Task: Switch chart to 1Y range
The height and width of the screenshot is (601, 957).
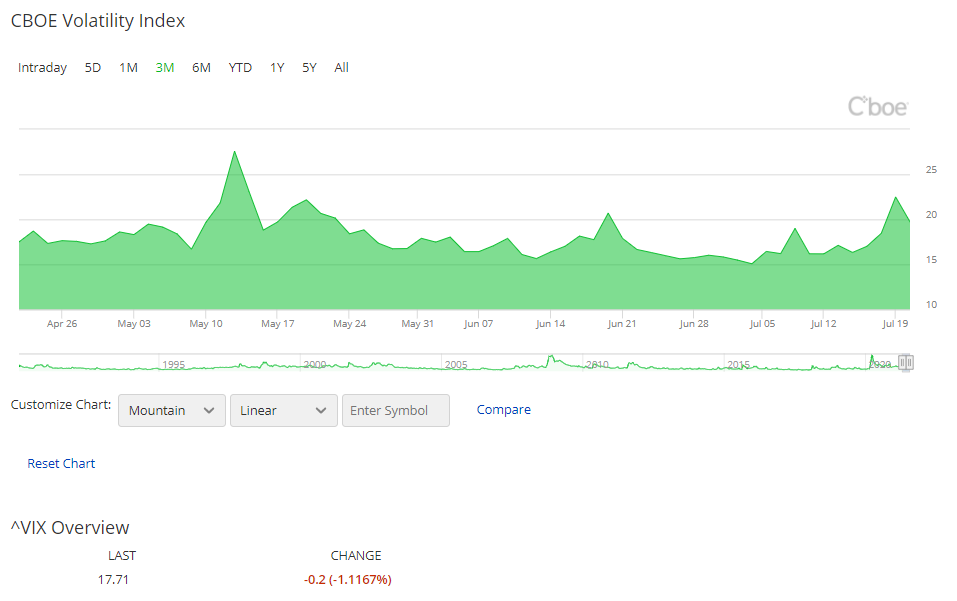Action: point(277,68)
